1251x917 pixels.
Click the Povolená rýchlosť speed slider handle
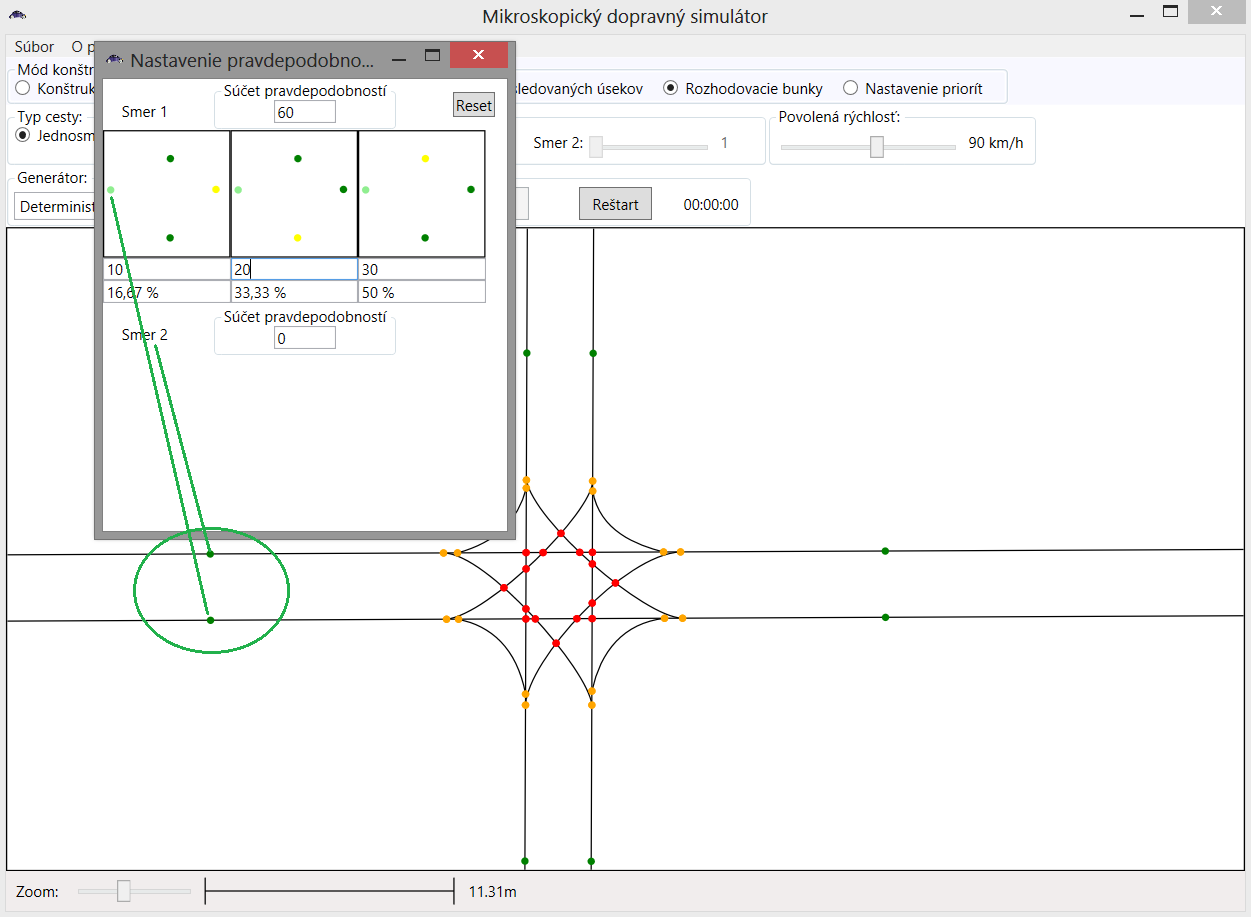[877, 147]
